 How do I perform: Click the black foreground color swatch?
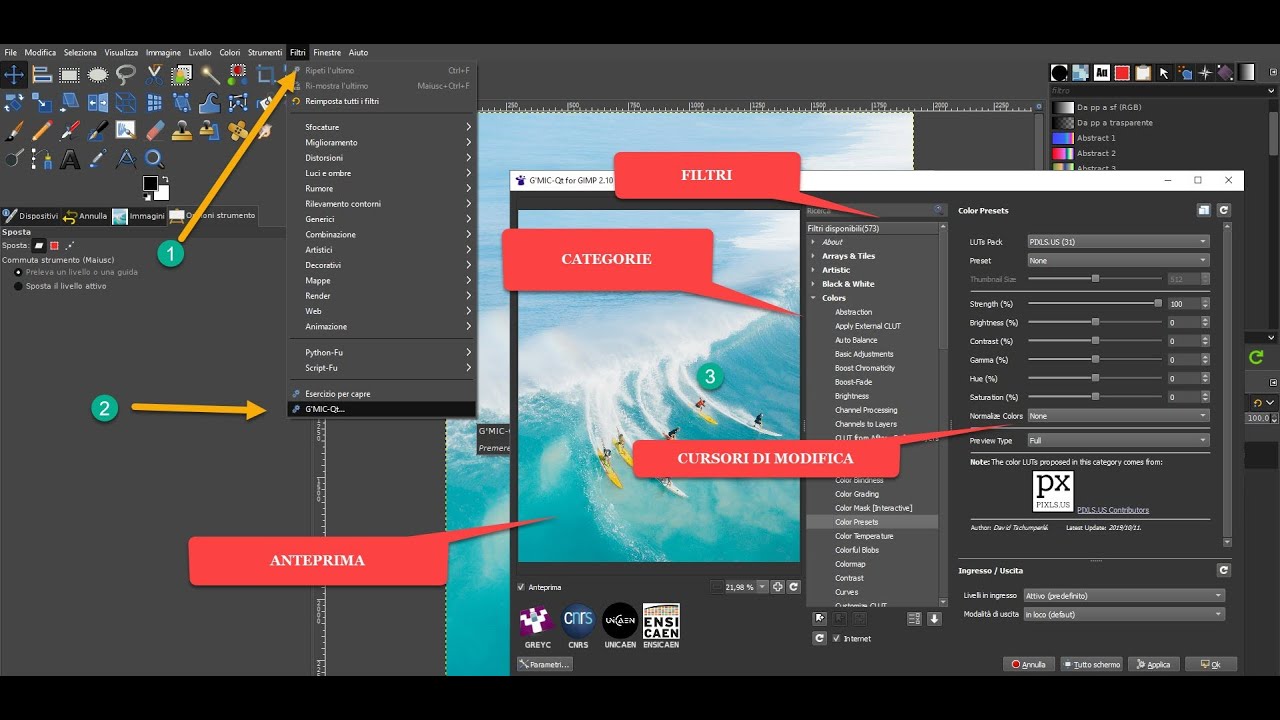150,183
